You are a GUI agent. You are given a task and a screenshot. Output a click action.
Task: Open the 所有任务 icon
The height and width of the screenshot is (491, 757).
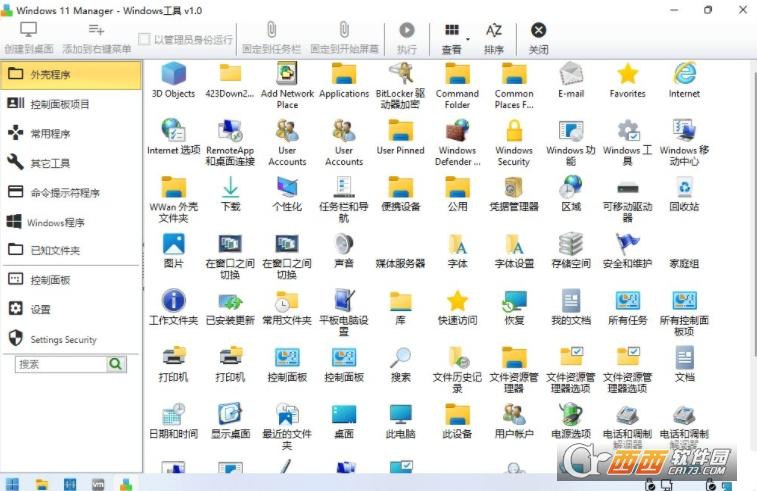pyautogui.click(x=628, y=307)
